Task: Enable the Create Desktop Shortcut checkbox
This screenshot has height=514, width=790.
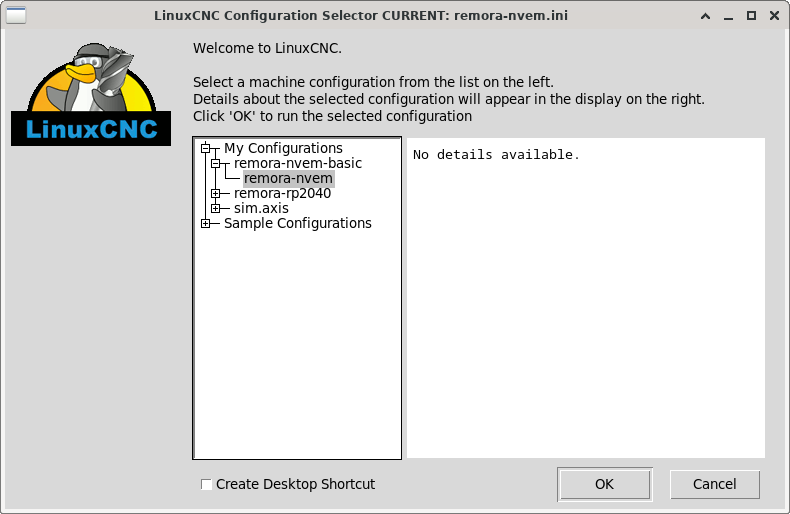Action: click(206, 484)
